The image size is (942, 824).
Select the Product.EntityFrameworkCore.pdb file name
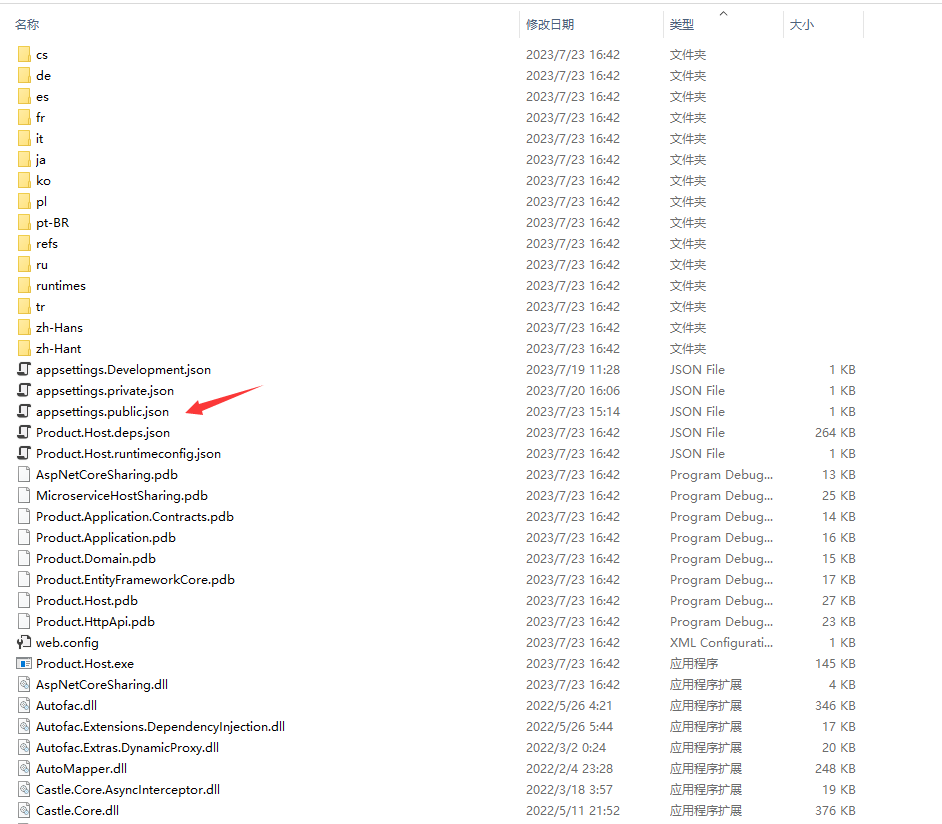pyautogui.click(x=135, y=580)
